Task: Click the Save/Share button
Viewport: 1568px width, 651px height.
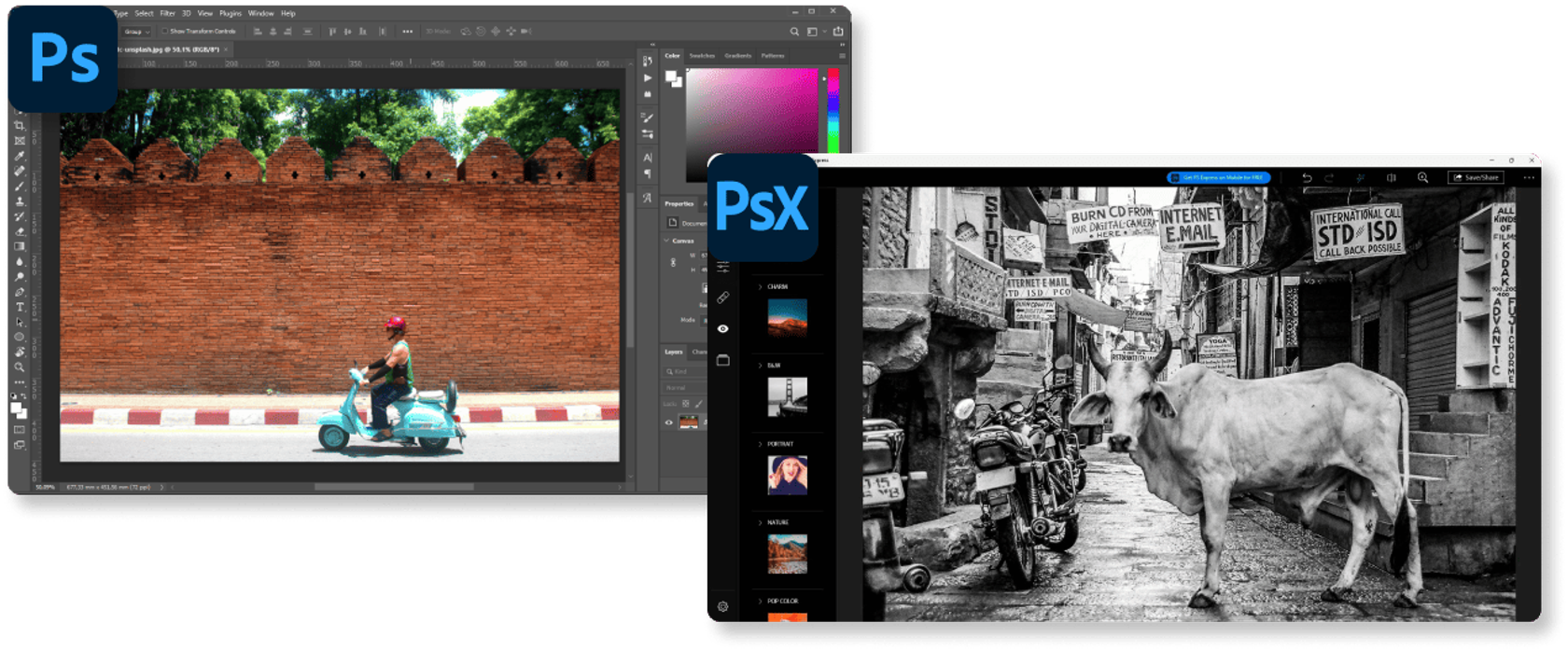Action: [1476, 177]
